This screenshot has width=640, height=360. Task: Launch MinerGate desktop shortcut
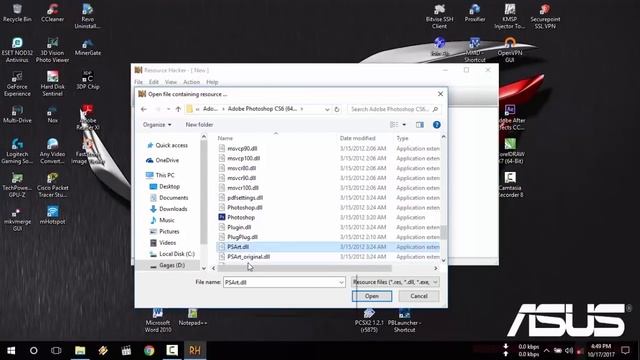point(87,47)
